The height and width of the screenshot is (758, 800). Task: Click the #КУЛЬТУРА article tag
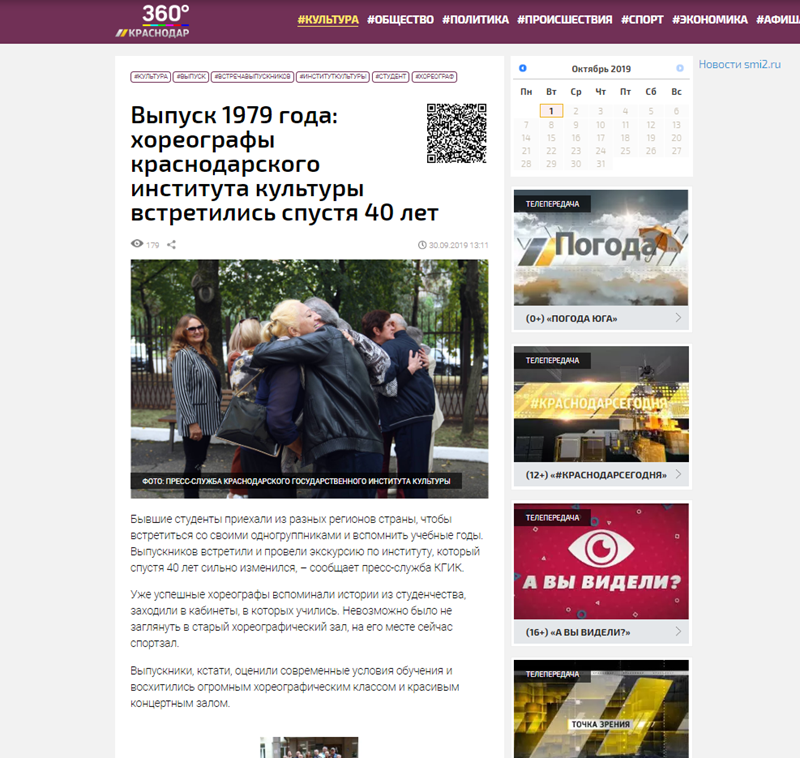[151, 77]
